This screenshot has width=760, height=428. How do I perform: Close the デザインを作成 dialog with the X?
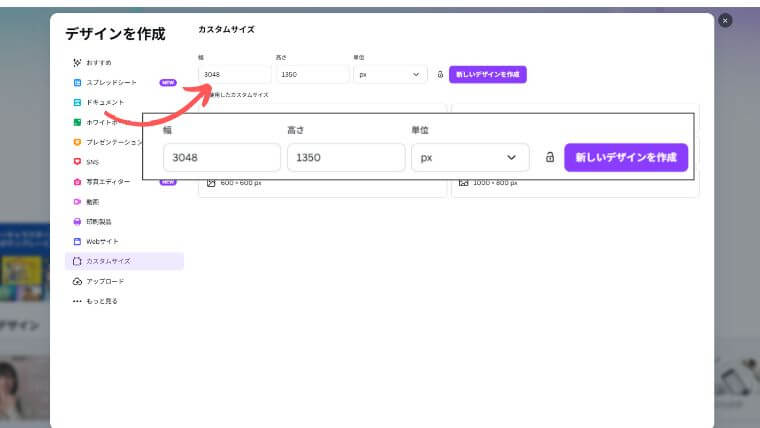click(x=725, y=21)
